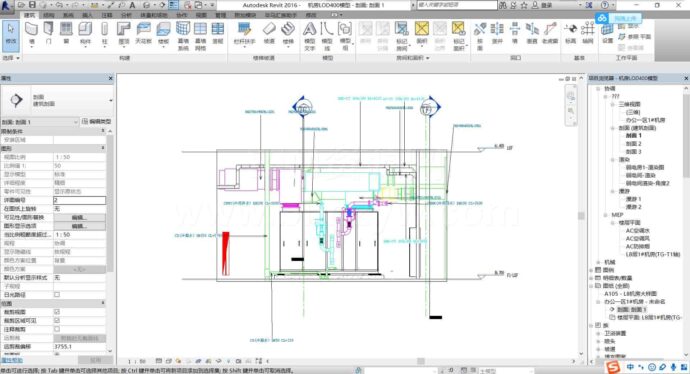Select the Window (窗) tool
Image resolution: width=690 pixels, height=374 pixels.
point(66,34)
